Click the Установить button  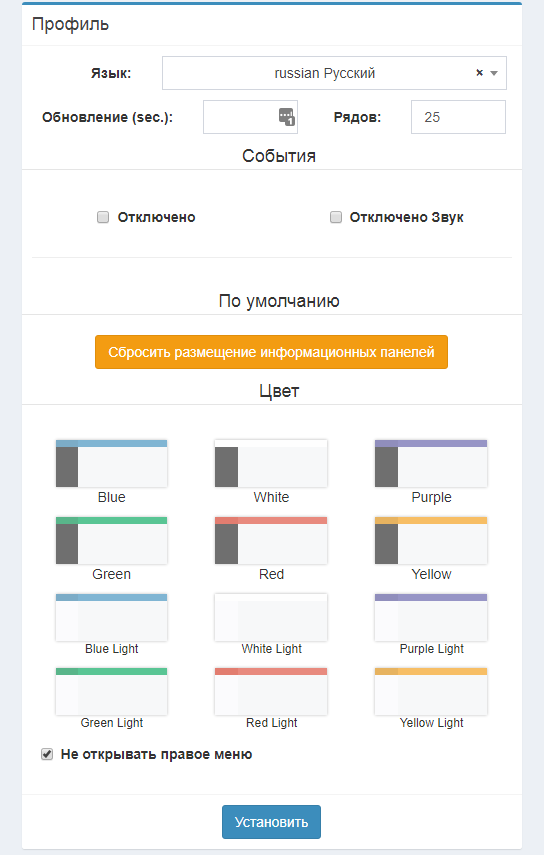(x=271, y=822)
